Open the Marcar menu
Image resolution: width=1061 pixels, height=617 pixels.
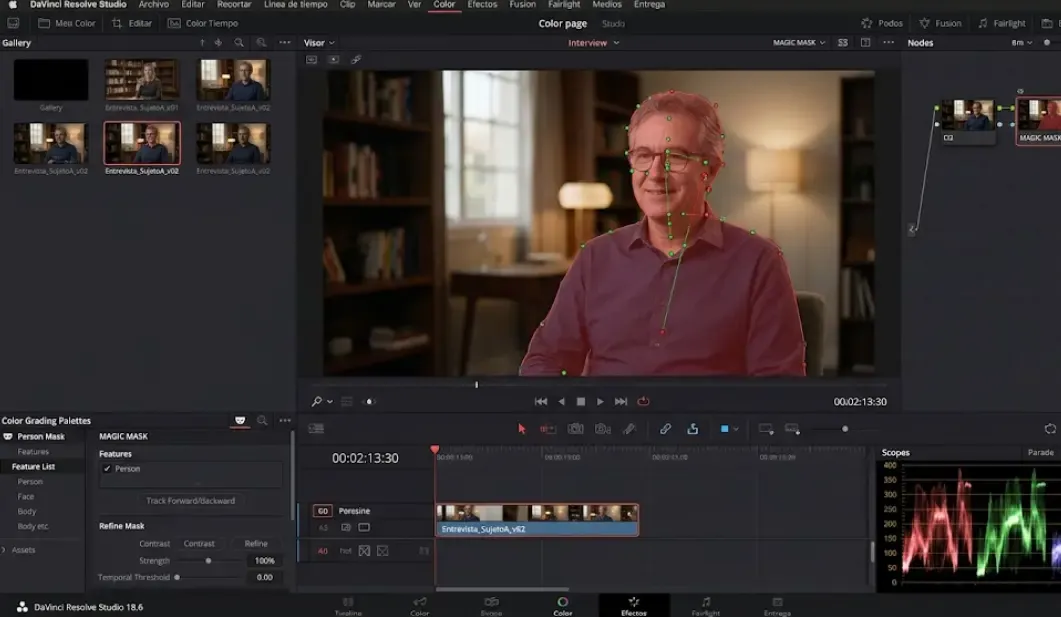382,4
